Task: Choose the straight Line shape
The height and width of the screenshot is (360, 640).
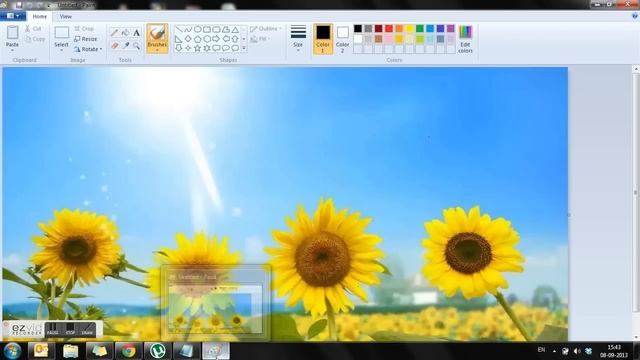Action: 179,29
